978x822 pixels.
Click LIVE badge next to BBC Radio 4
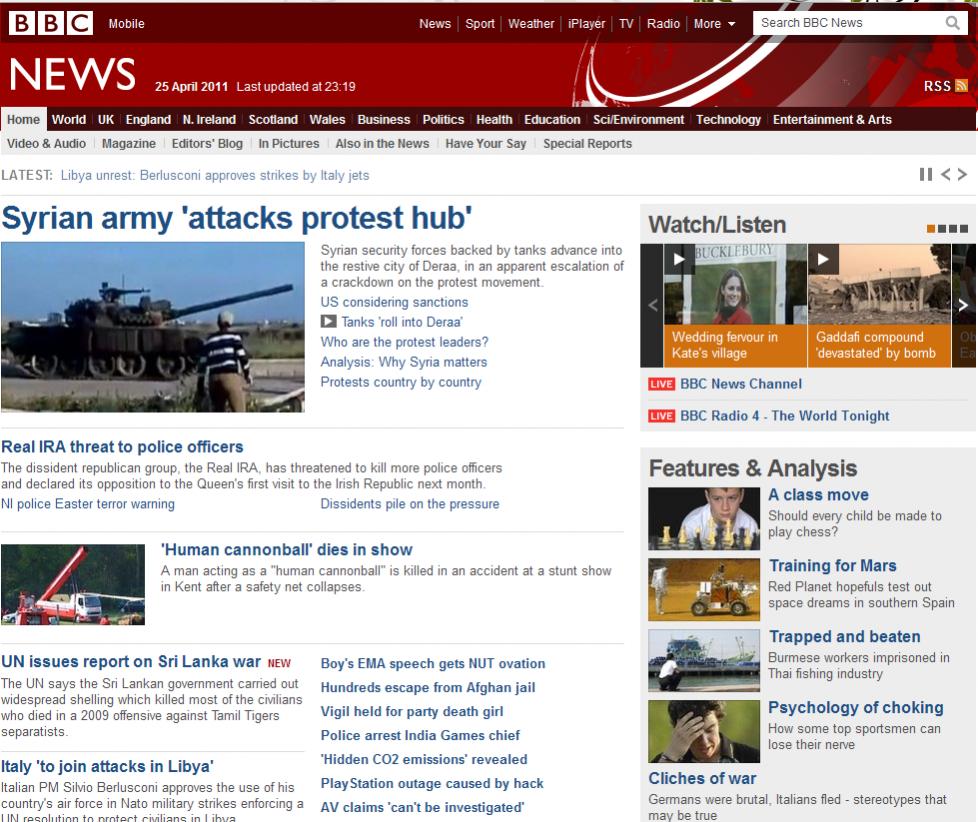click(x=661, y=416)
